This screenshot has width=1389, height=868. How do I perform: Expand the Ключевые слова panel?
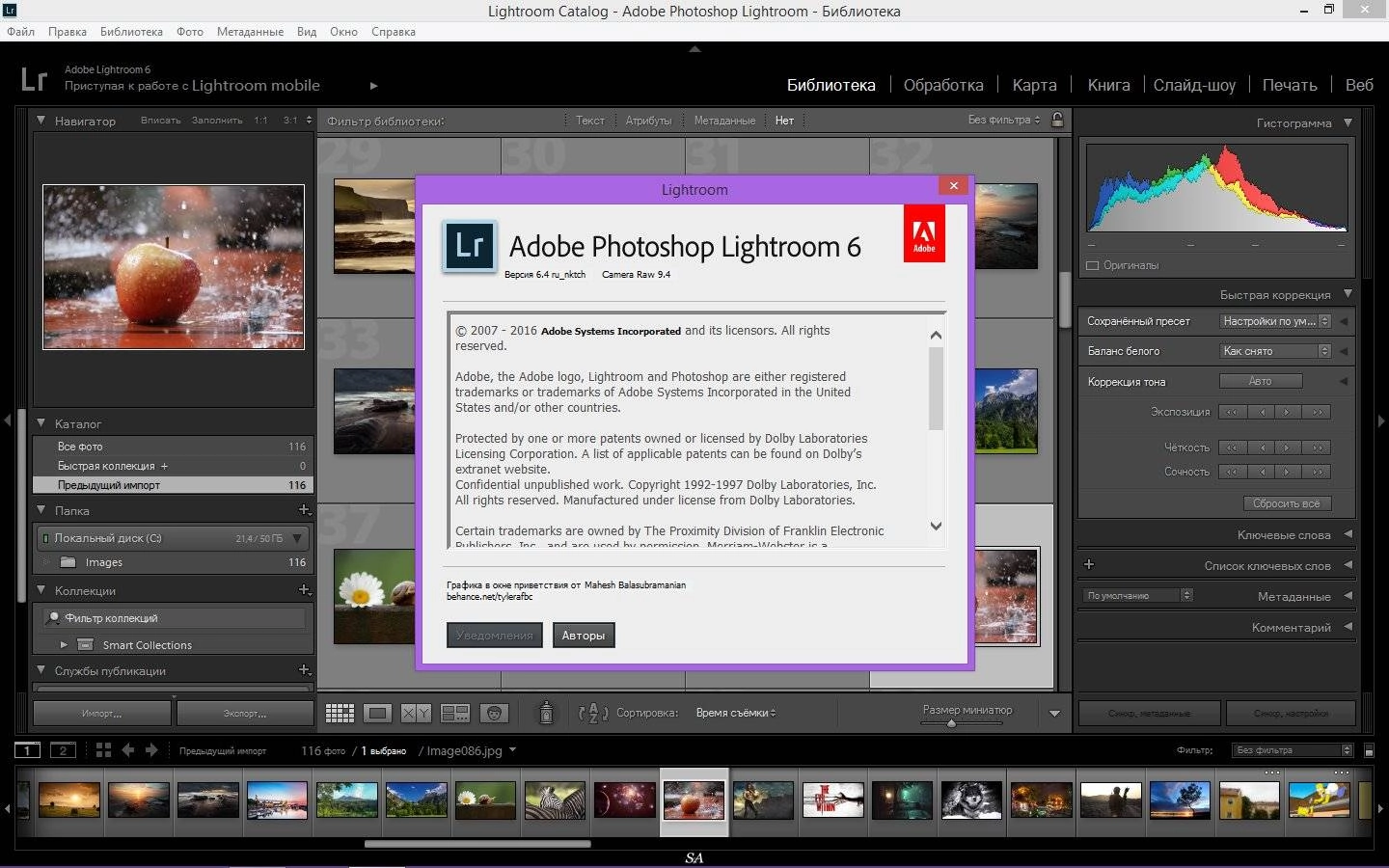coord(1348,534)
